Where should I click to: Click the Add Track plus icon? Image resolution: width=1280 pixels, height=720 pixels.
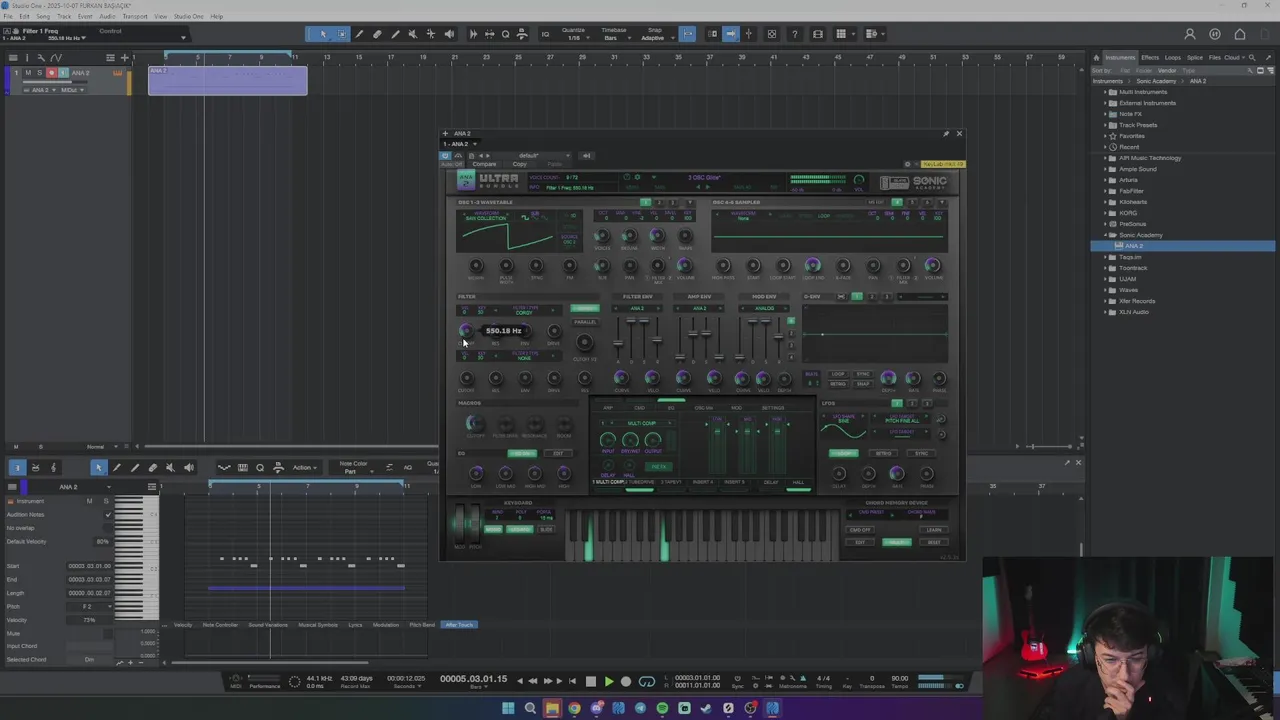pos(124,57)
